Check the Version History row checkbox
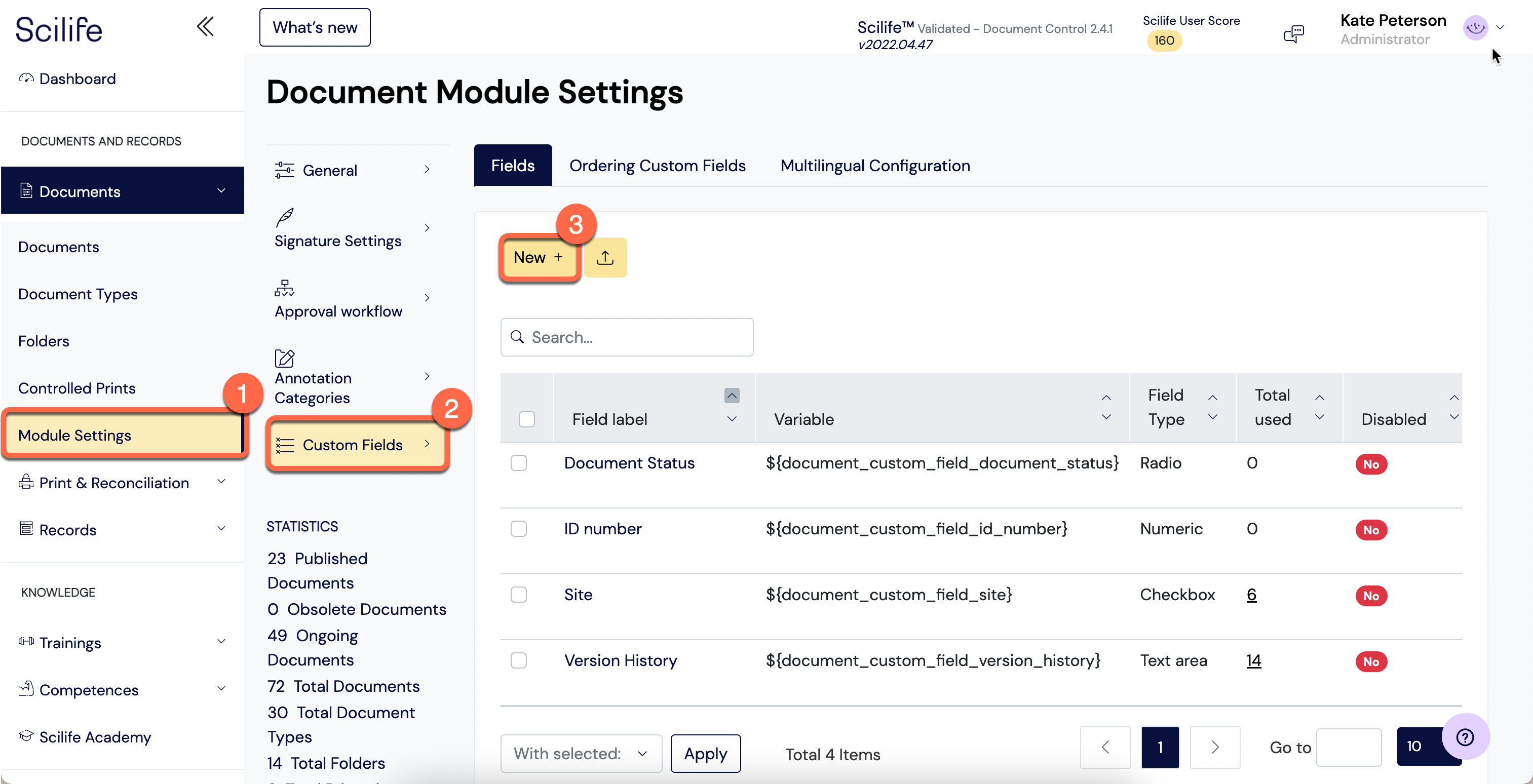The width and height of the screenshot is (1533, 784). (x=518, y=660)
